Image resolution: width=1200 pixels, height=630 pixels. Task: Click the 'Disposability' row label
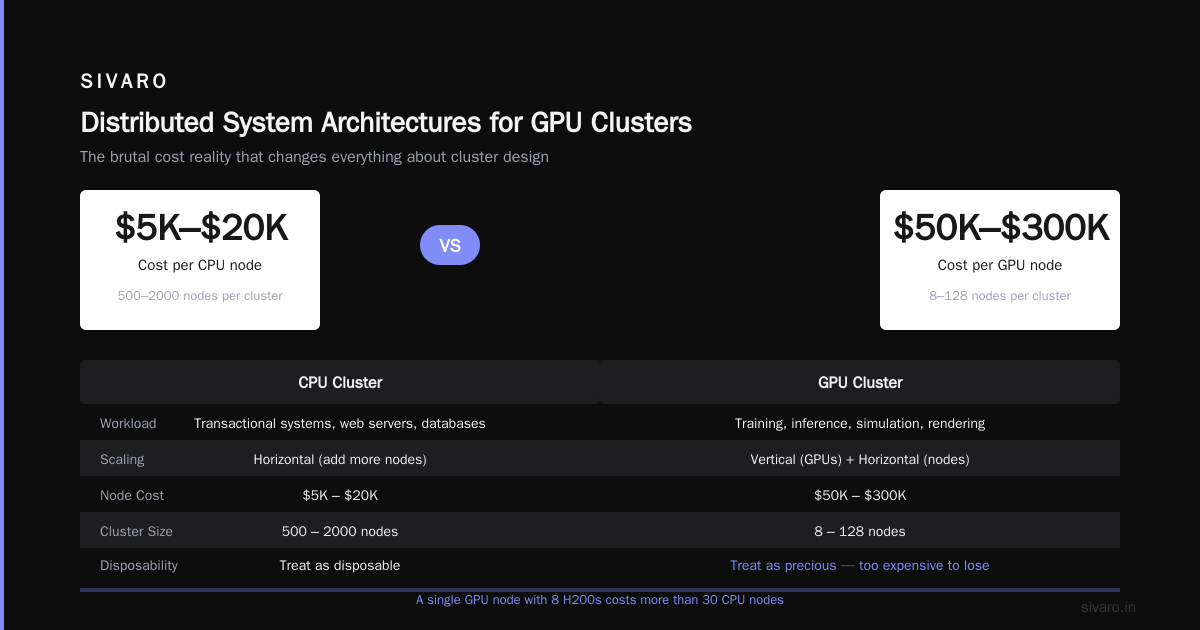[x=139, y=565]
